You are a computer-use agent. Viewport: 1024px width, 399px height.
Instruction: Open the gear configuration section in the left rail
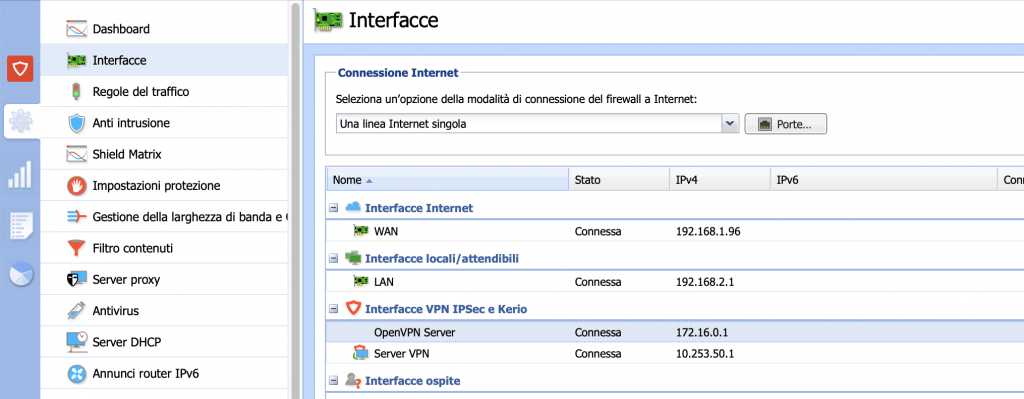(x=20, y=121)
